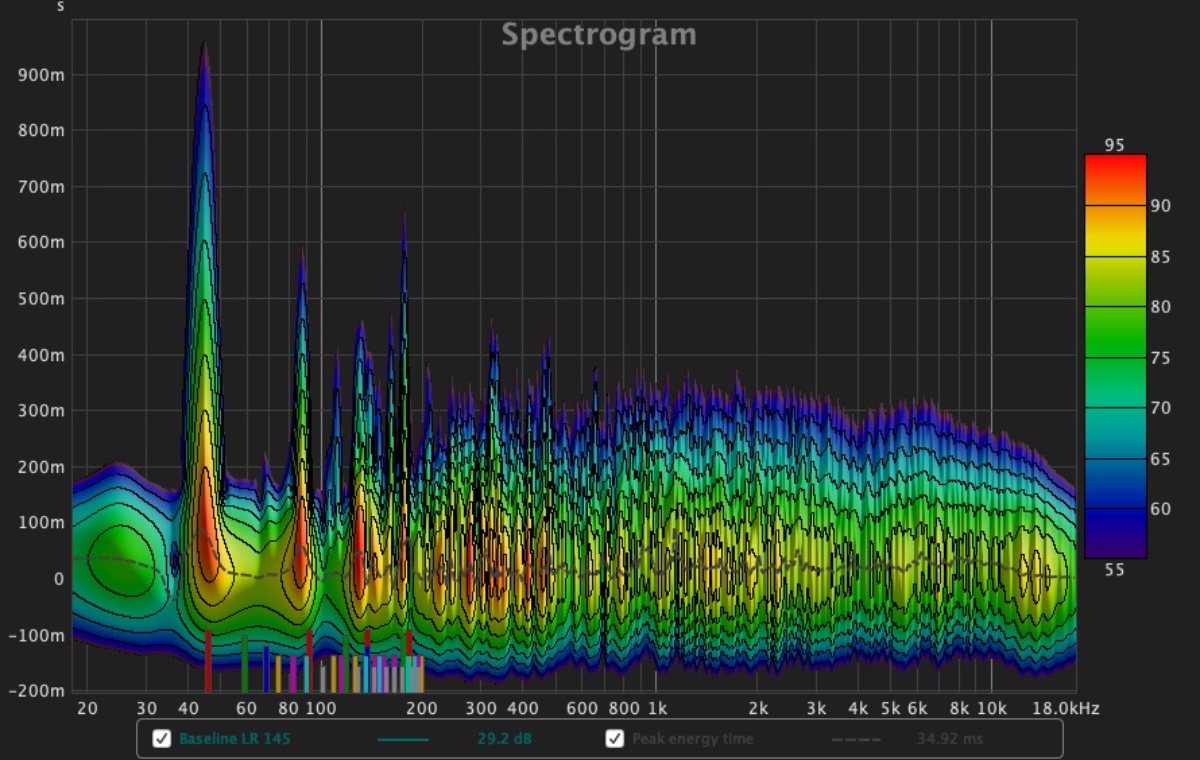
Task: Click the Peak energy time legend label
Action: pyautogui.click(x=692, y=739)
